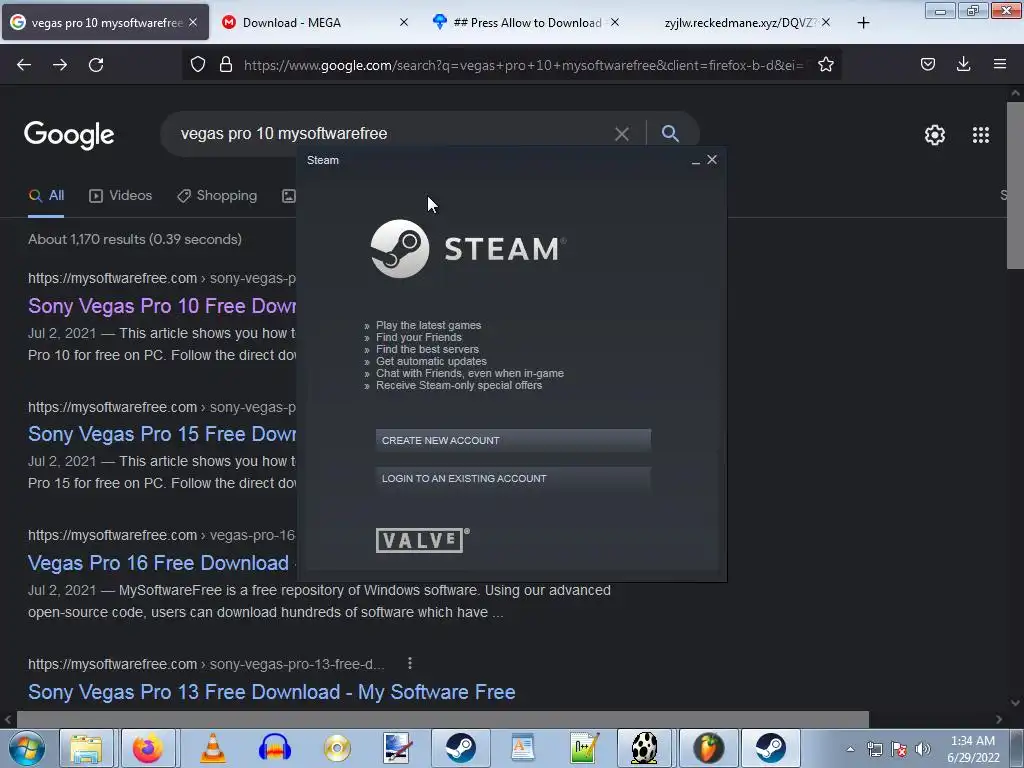The image size is (1024, 768).
Task: Open the Sony Vegas Pro 15 Free Download result
Action: point(162,434)
